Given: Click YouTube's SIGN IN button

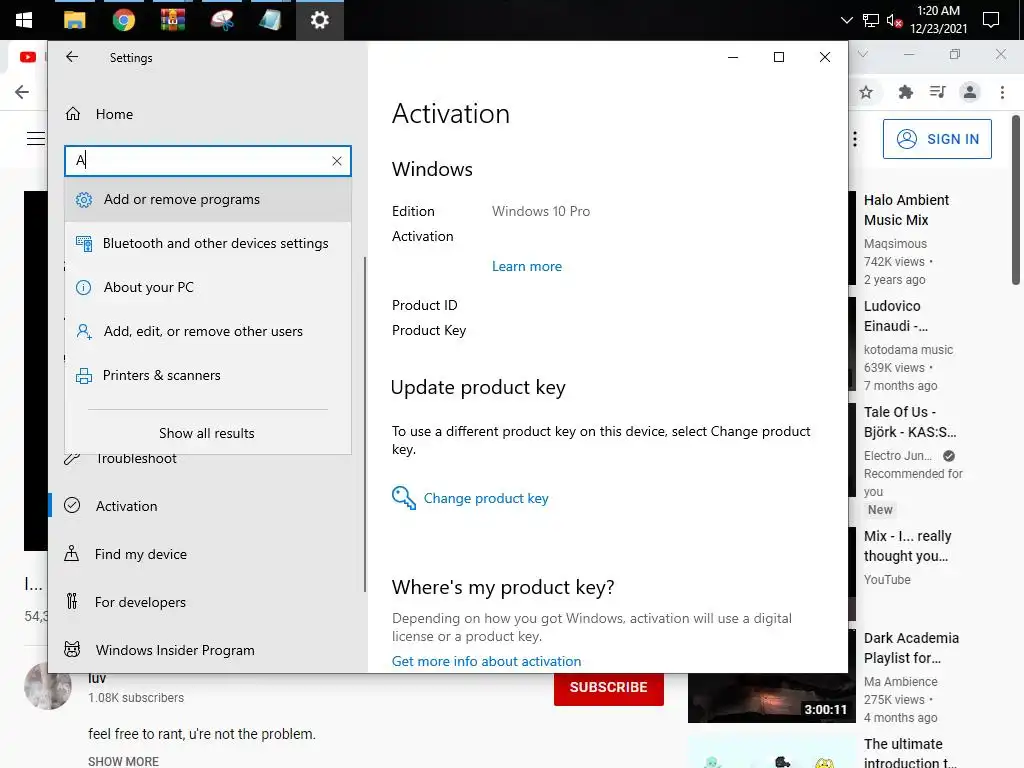Looking at the screenshot, I should 937,138.
